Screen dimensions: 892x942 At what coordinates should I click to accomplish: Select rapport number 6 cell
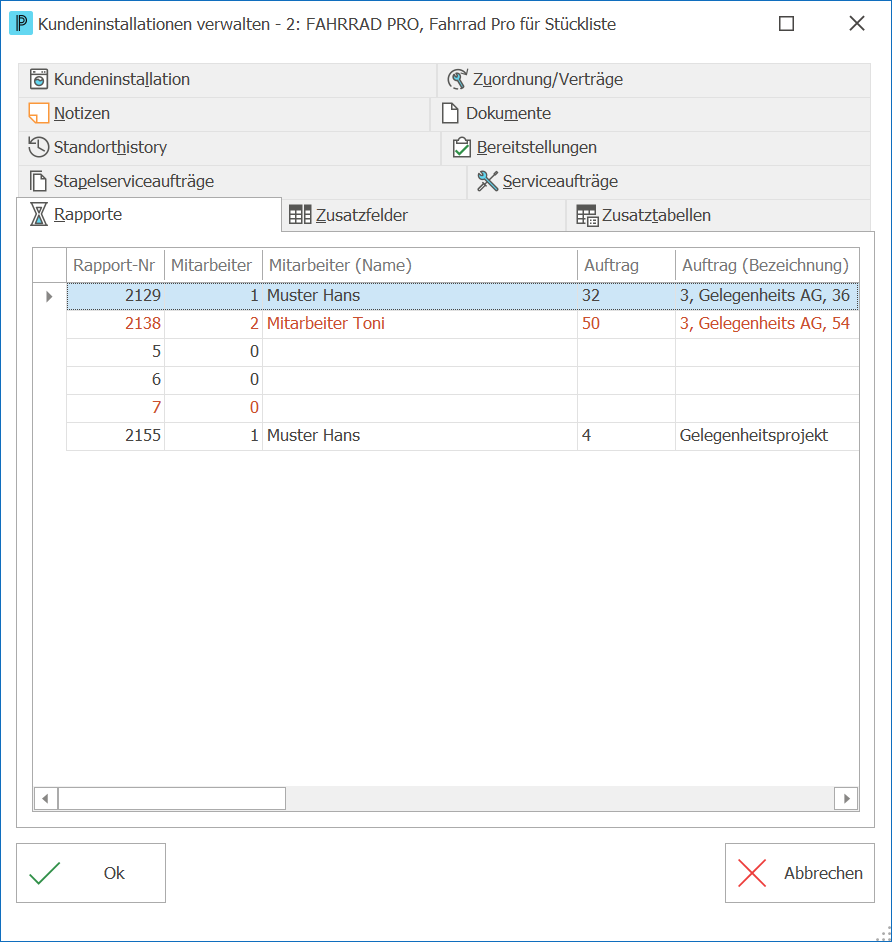[115, 380]
